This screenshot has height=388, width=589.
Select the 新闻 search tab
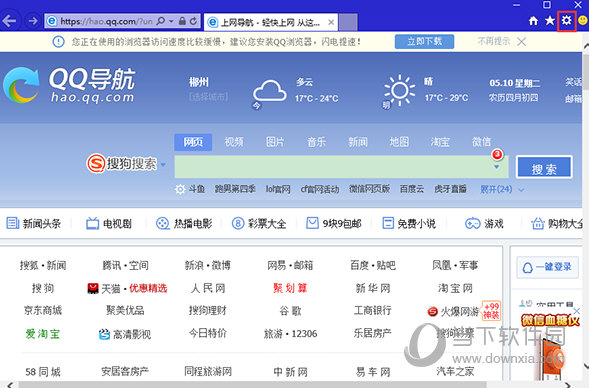pos(358,142)
